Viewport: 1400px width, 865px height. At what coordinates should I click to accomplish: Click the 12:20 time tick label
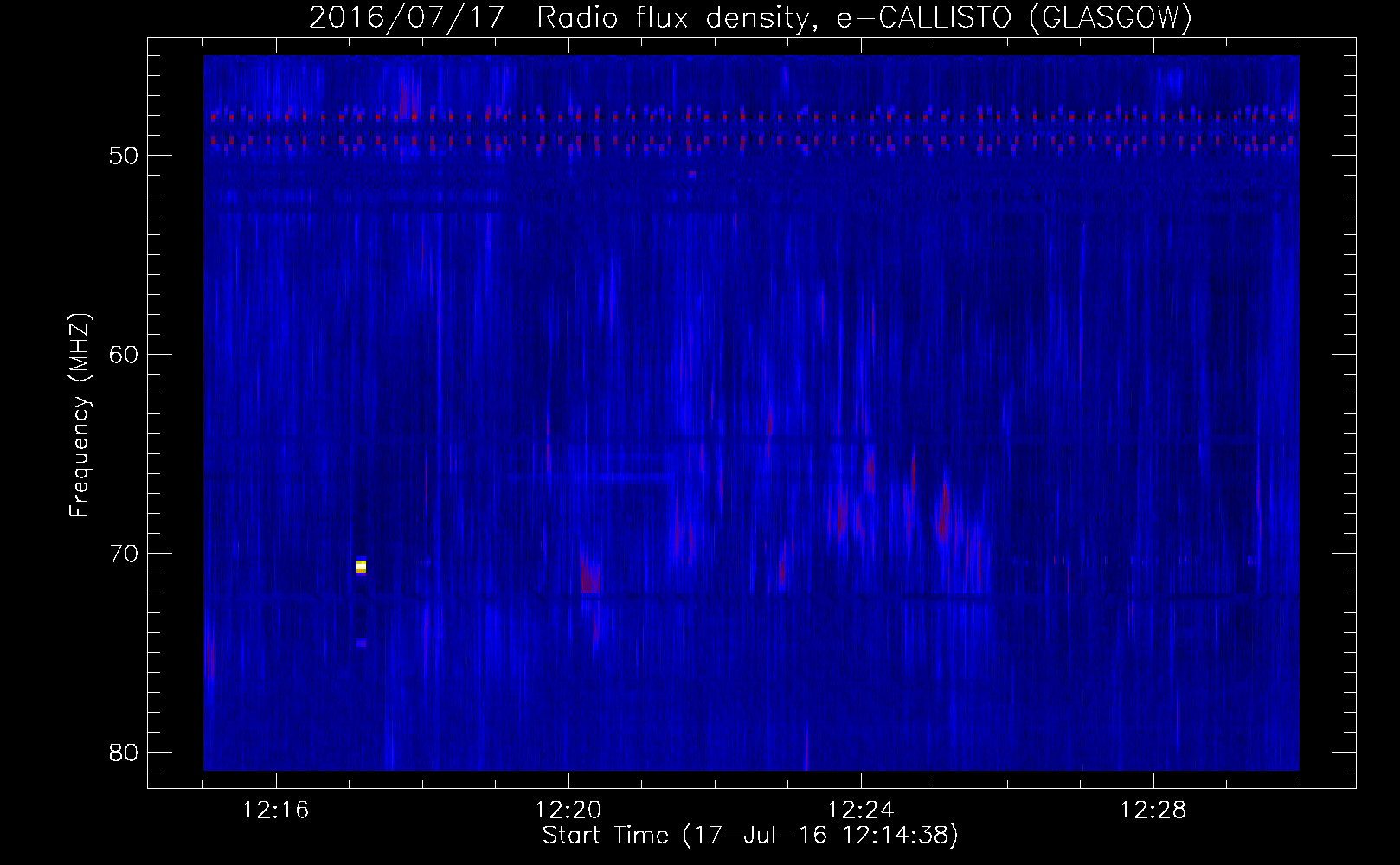click(x=568, y=811)
